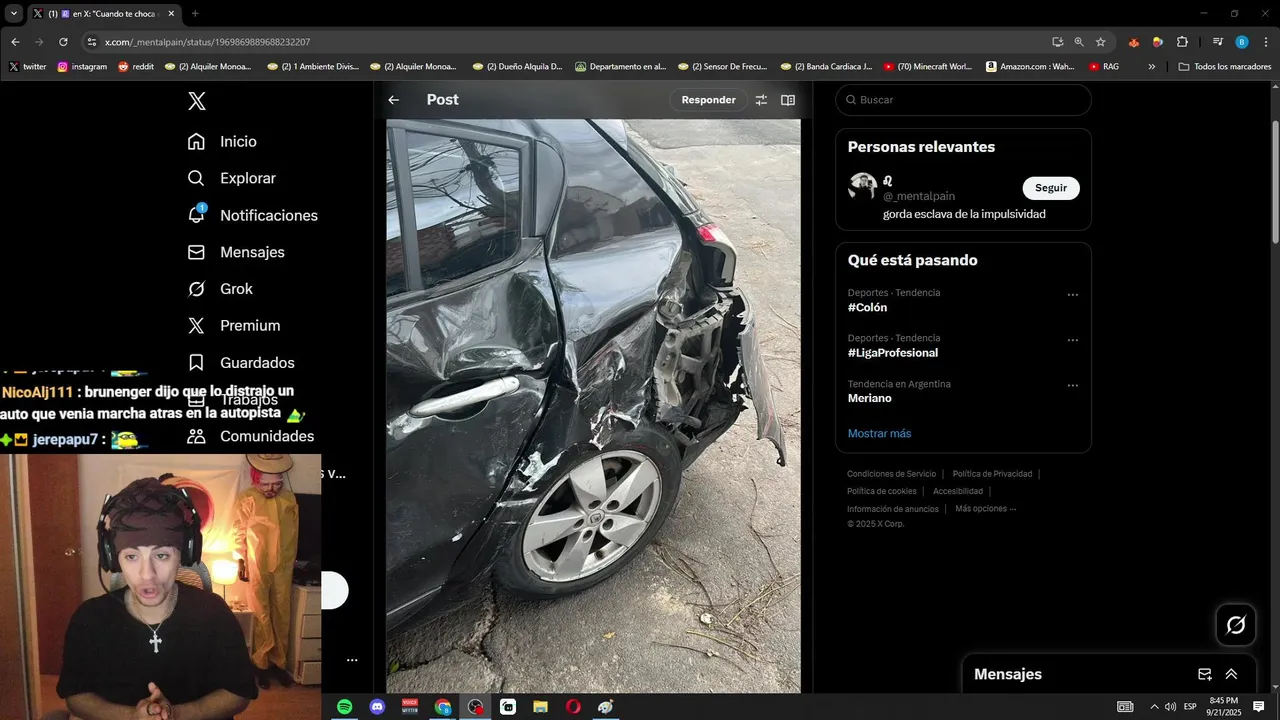
Task: Toggle reader view icon in Post header
Action: [x=788, y=100]
